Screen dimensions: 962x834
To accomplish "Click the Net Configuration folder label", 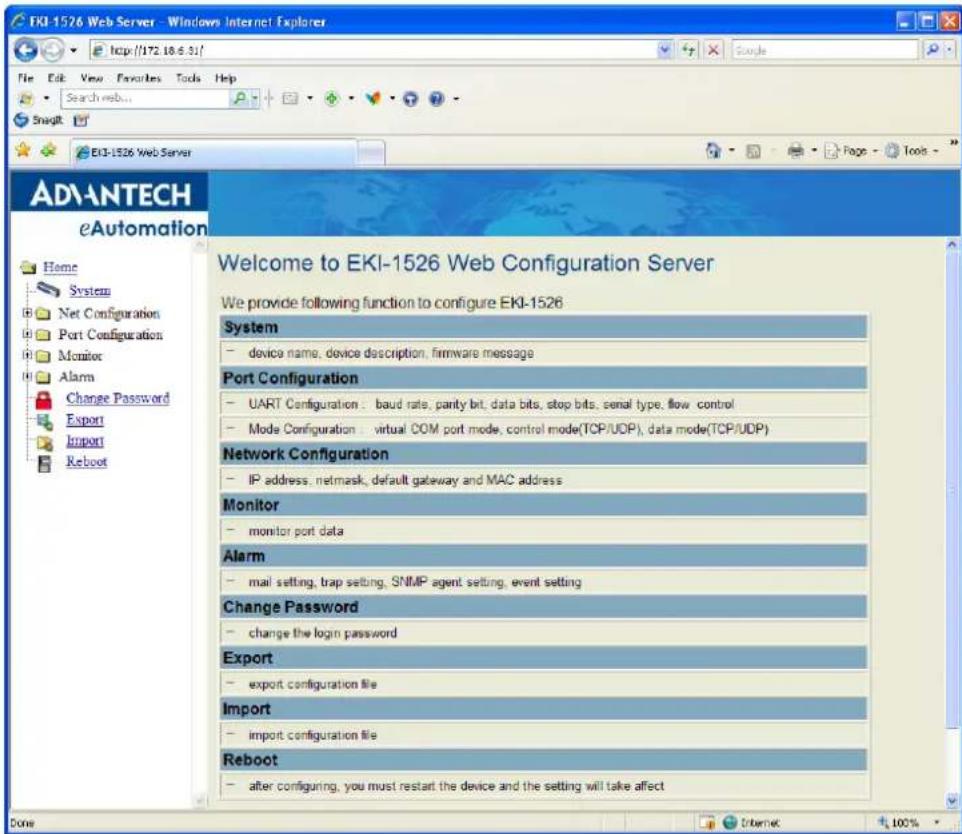I will pos(109,313).
